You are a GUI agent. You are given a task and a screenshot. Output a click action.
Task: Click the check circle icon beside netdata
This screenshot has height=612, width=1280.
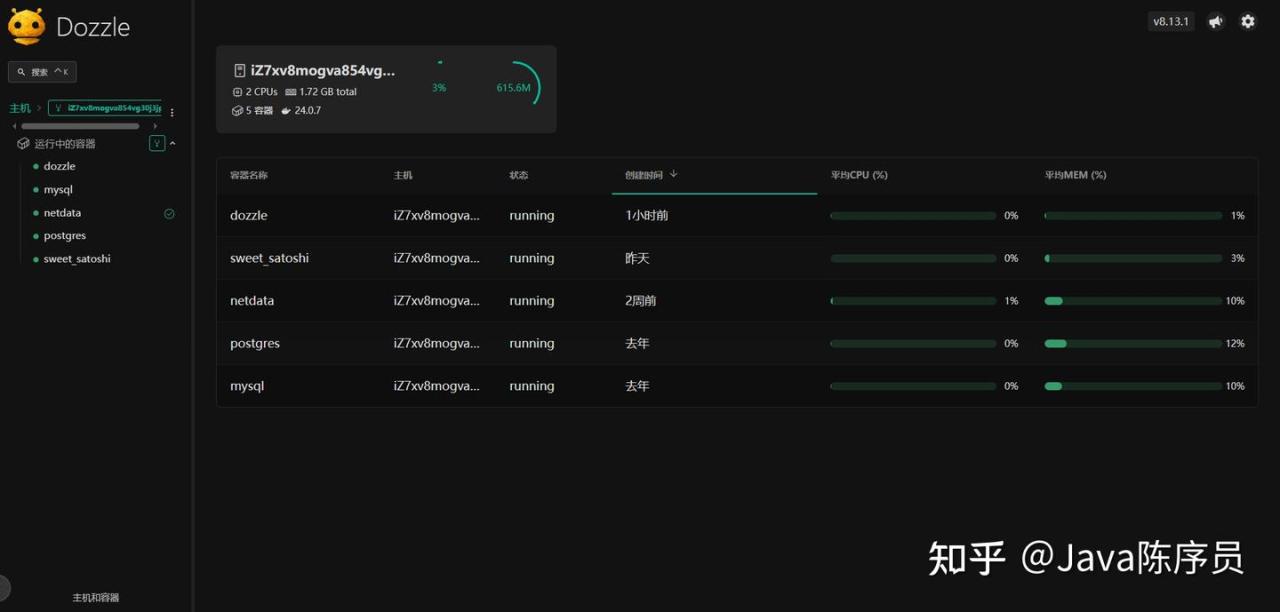[169, 213]
